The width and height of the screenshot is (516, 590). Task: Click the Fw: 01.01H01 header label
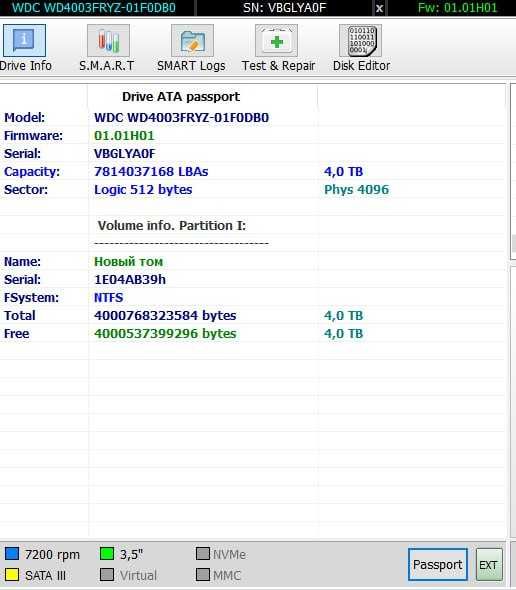pyautogui.click(x=457, y=8)
